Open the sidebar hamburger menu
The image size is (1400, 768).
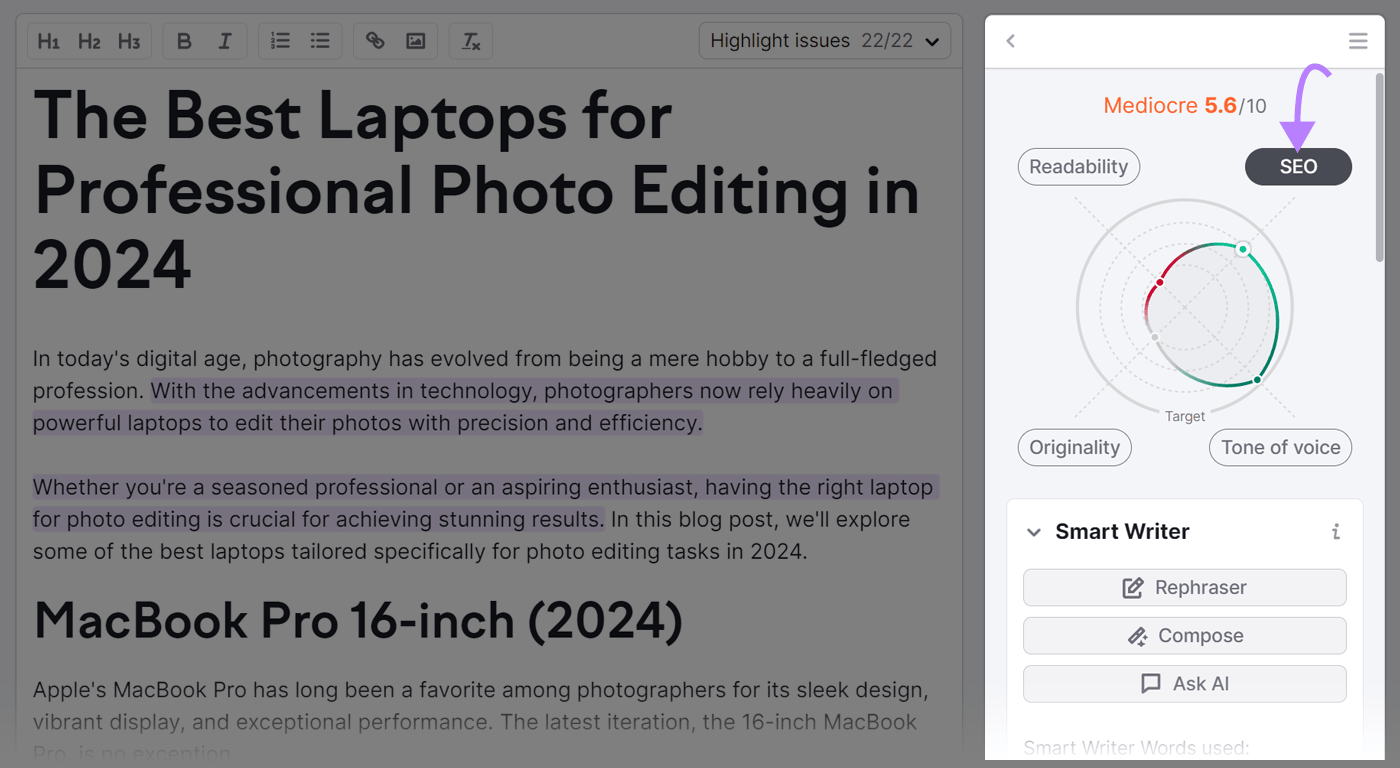(x=1357, y=41)
